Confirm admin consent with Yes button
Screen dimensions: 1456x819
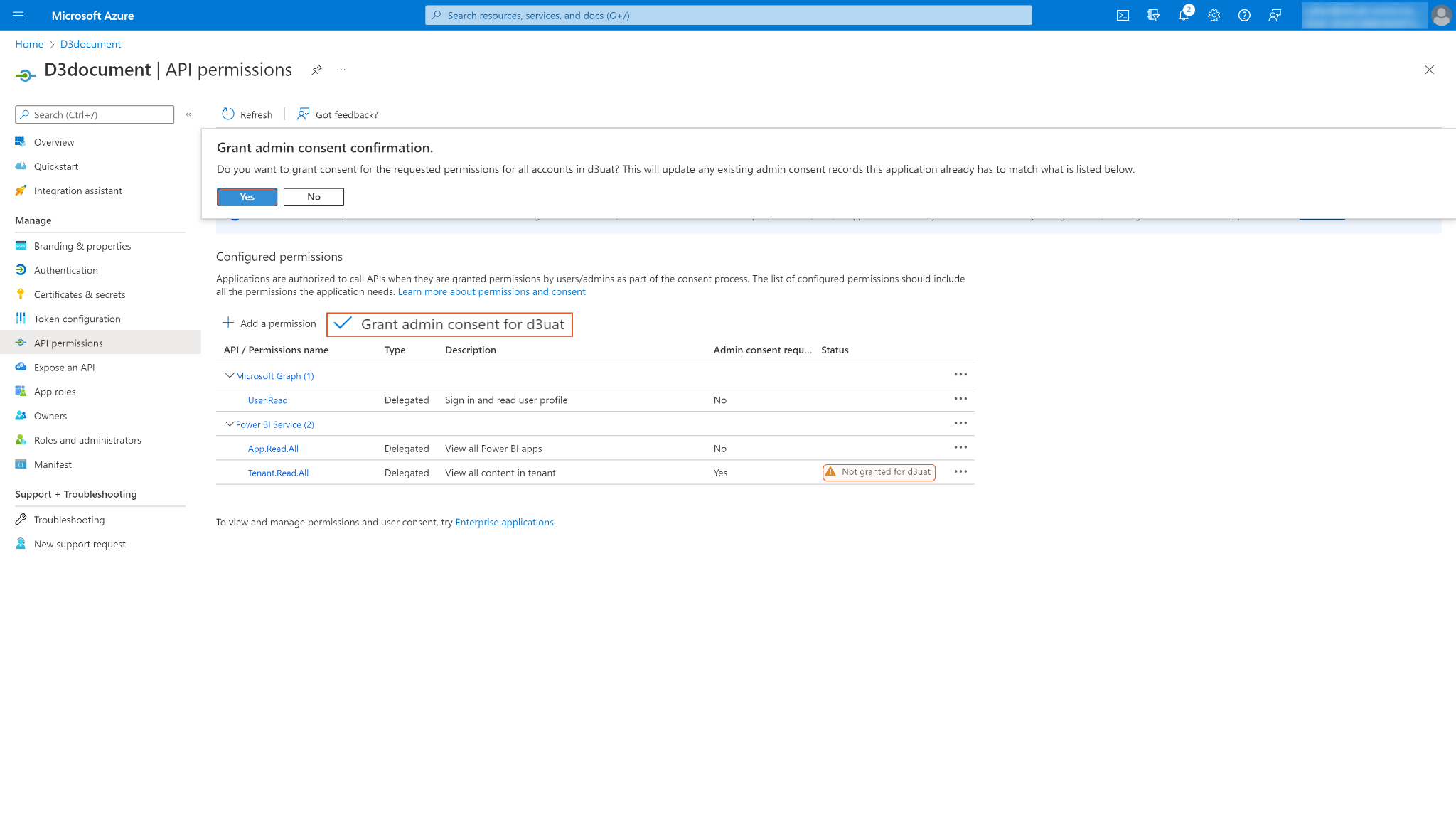[247, 197]
